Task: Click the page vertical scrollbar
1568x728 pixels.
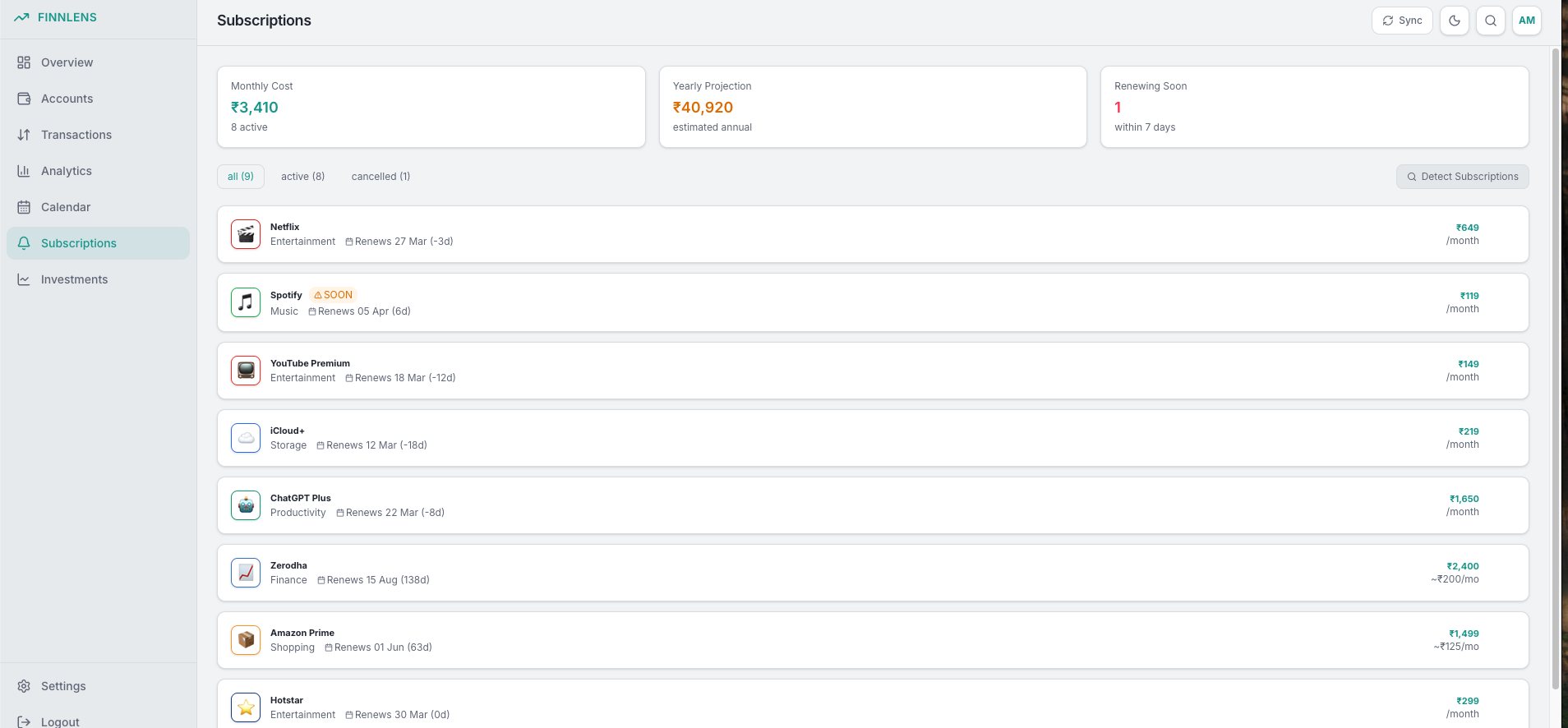Action: (x=1555, y=368)
